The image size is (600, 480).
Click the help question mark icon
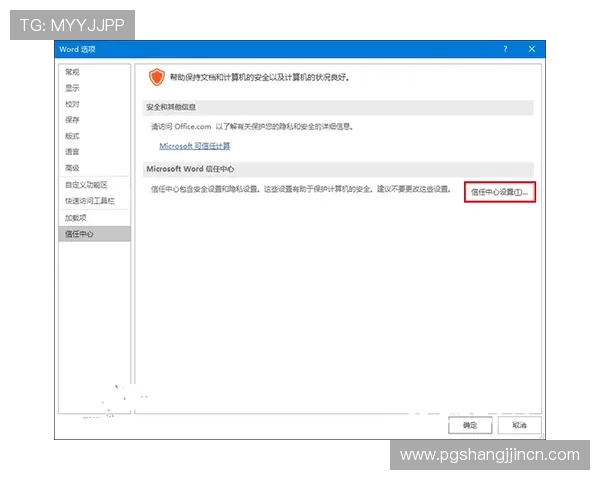tap(505, 49)
